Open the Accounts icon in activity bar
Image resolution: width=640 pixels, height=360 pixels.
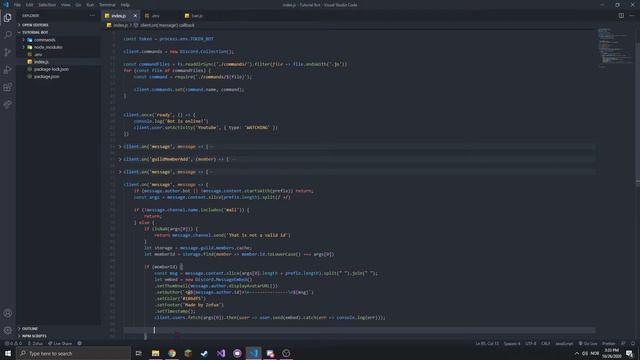pos(8,313)
